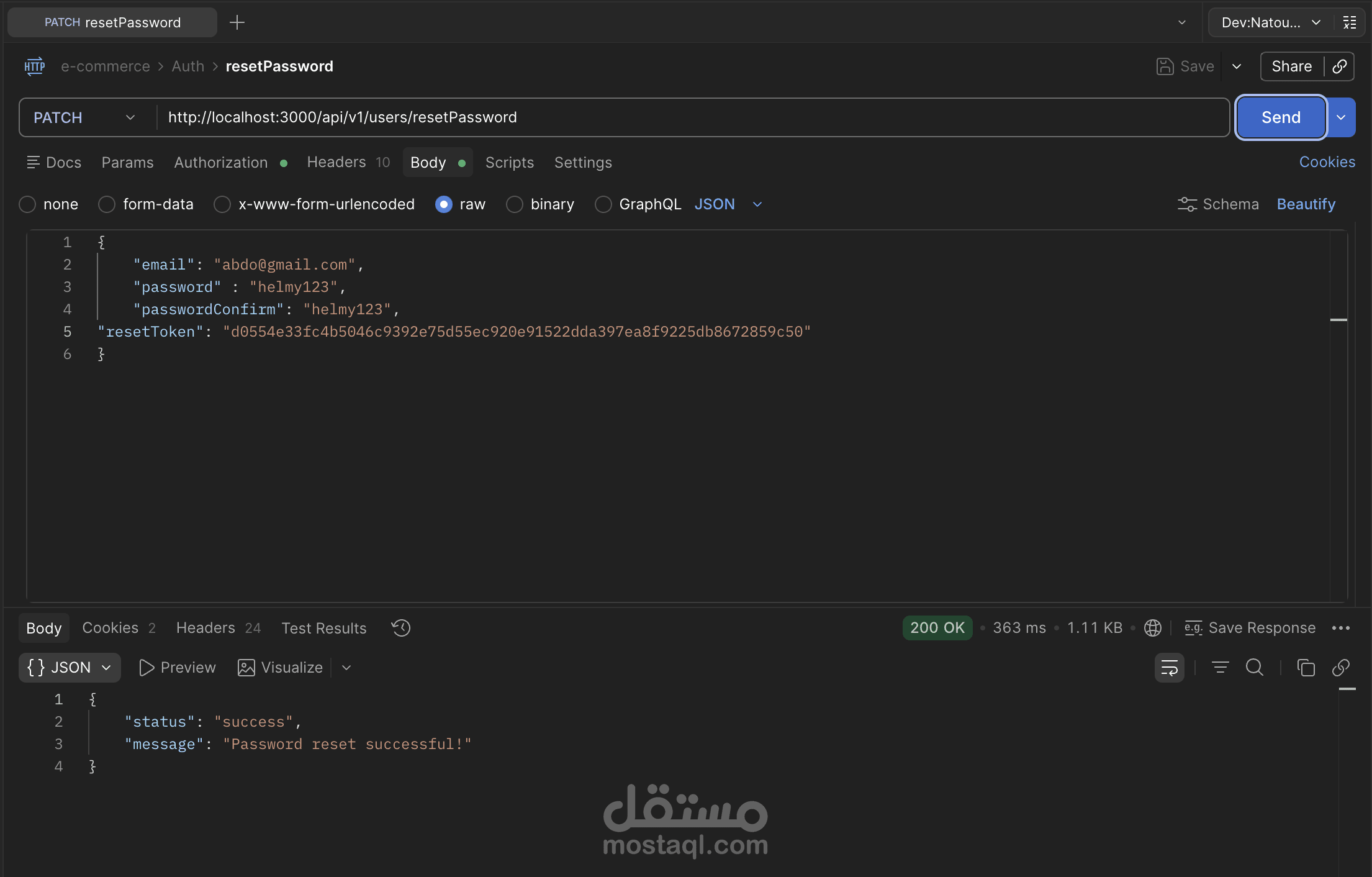Open the new tab plus icon

[237, 23]
